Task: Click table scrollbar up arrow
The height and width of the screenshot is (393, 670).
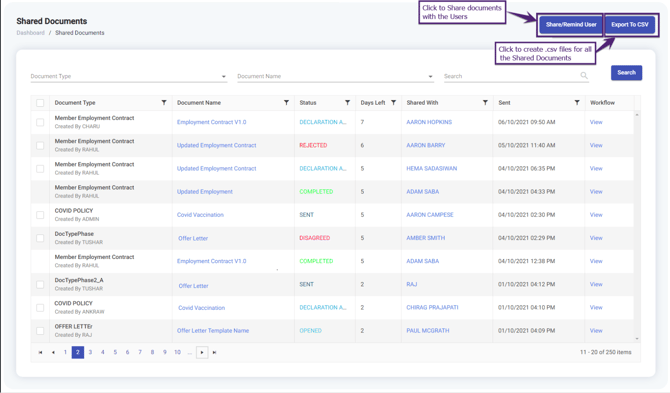Action: click(637, 115)
